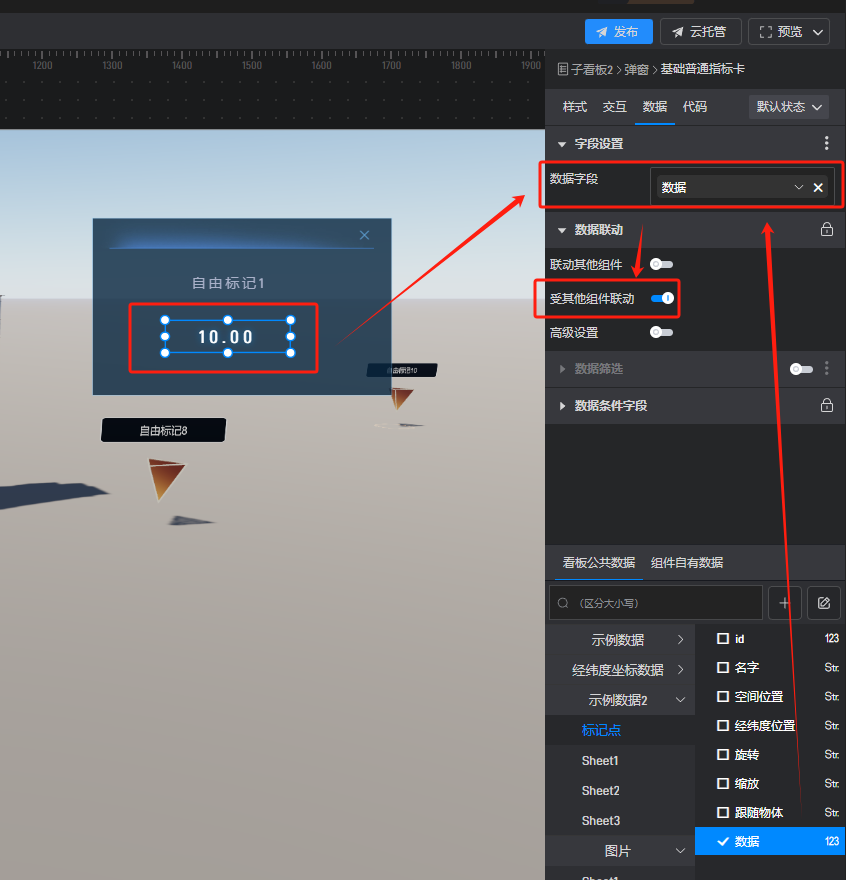The height and width of the screenshot is (880, 846).
Task: Click the lock icon beside 数据条件字段
Action: pos(826,405)
